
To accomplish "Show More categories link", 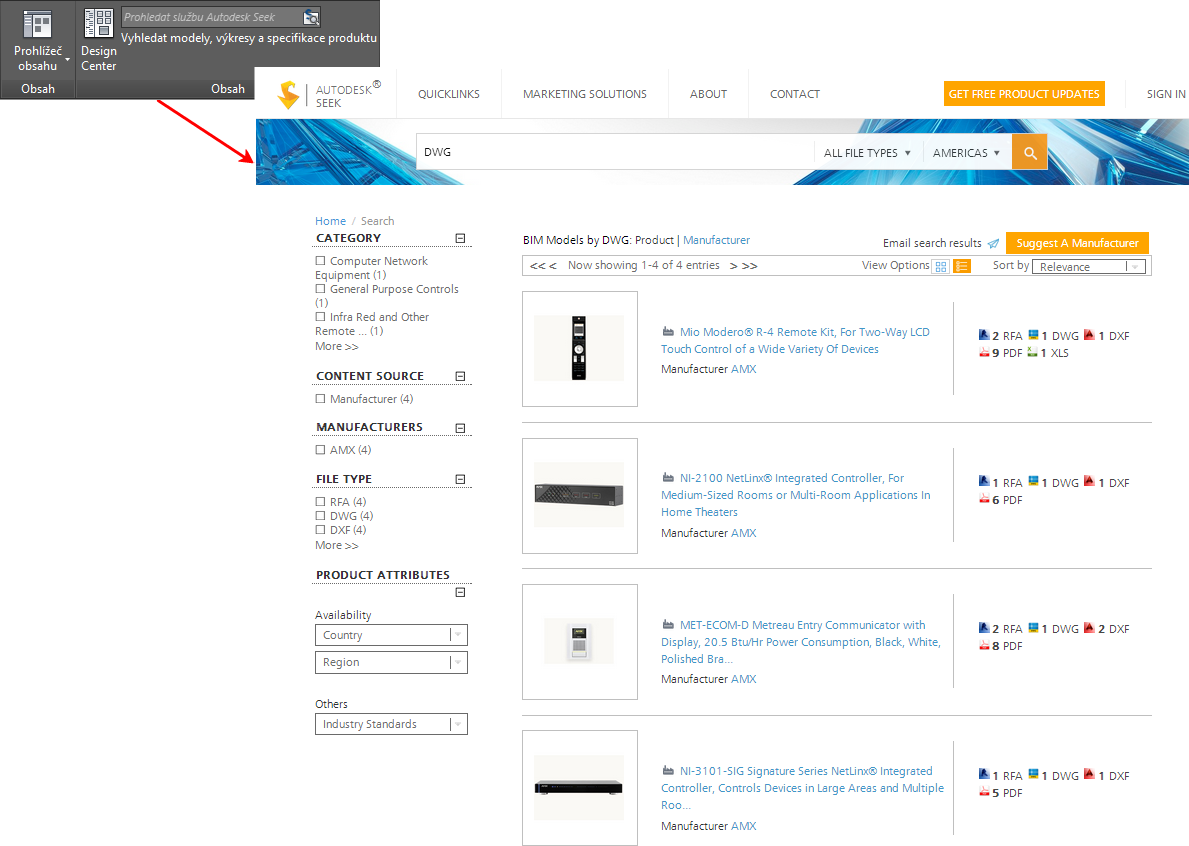I will (337, 346).
